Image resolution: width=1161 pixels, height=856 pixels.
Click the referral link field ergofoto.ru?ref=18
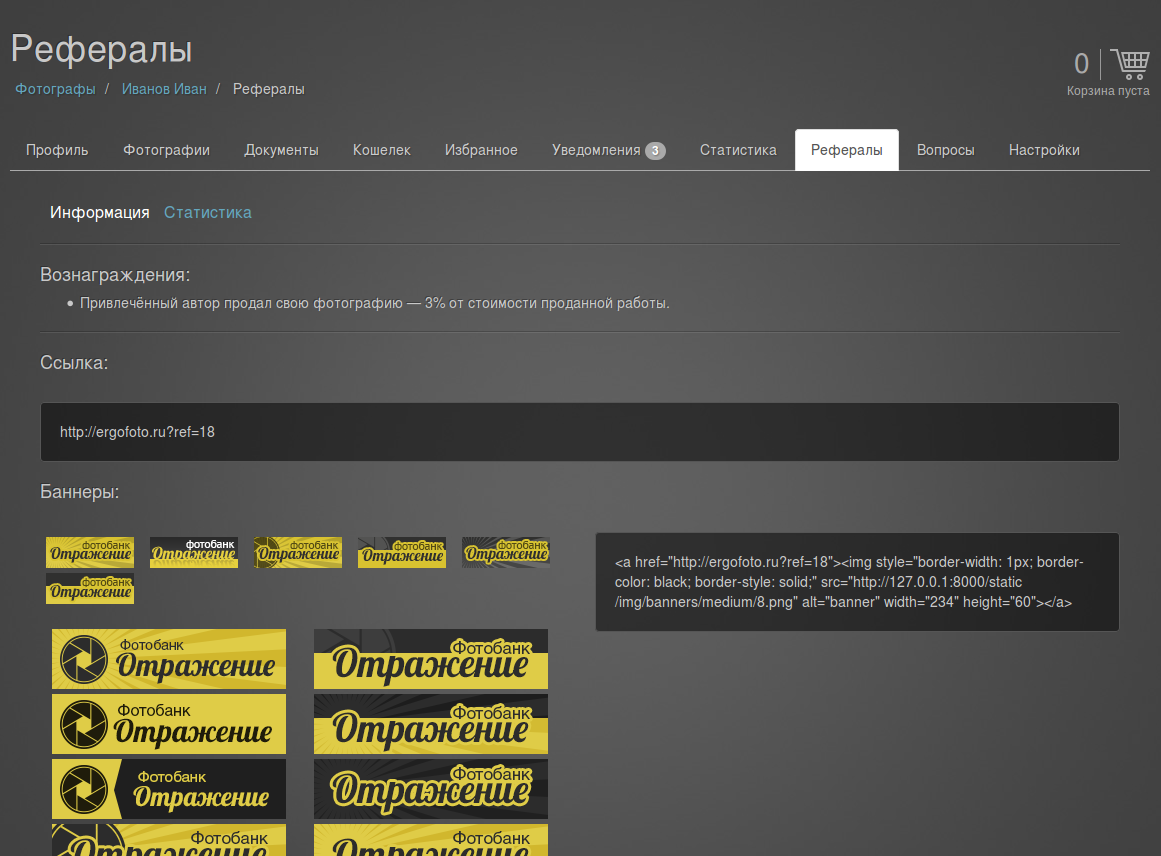[x=579, y=432]
